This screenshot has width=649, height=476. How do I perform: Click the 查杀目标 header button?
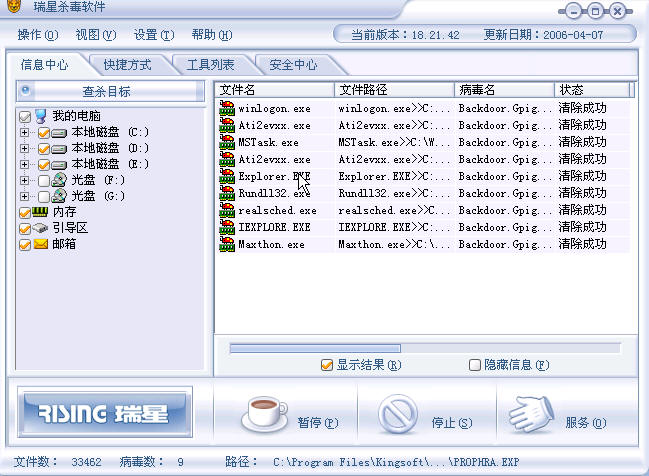[x=110, y=91]
